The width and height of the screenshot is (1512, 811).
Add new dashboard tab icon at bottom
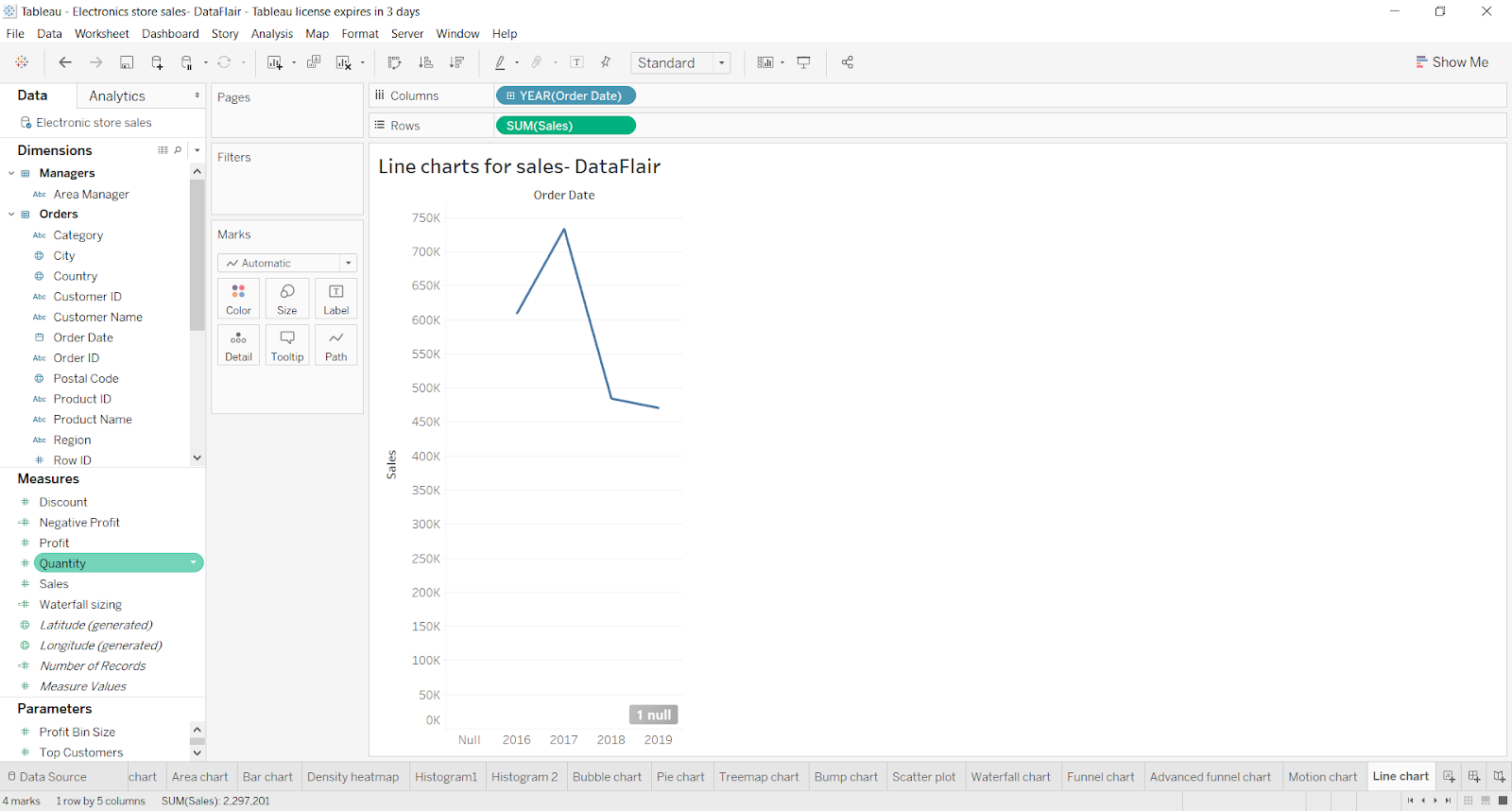click(1474, 777)
